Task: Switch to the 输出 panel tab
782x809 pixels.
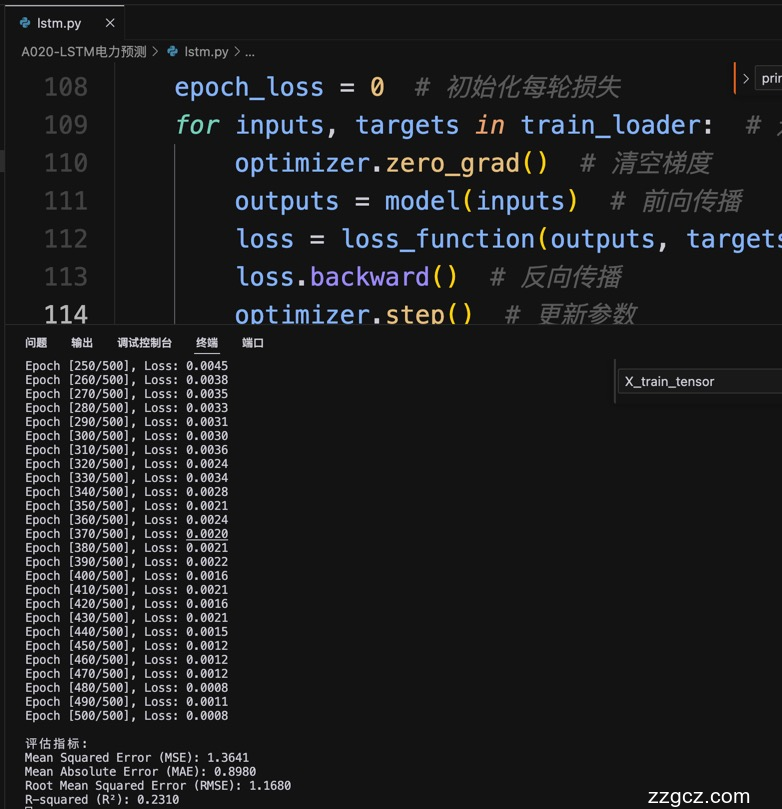Action: pos(82,343)
